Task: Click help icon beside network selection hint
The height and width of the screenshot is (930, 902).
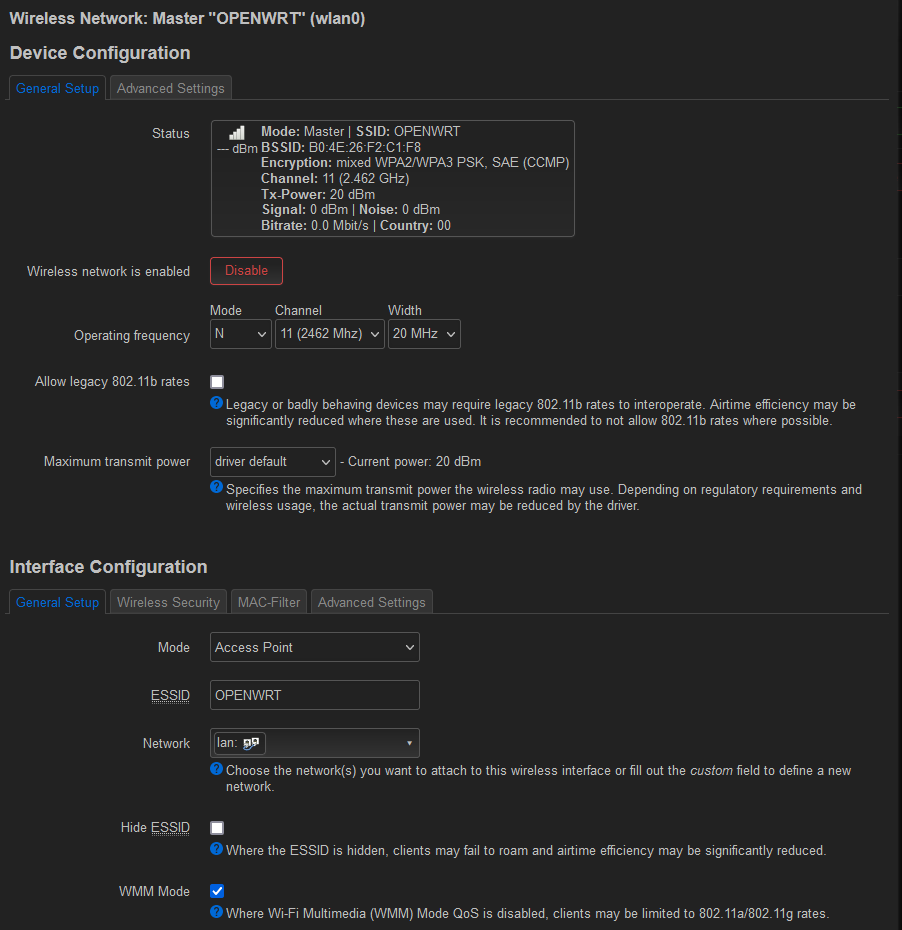Action: (x=216, y=769)
